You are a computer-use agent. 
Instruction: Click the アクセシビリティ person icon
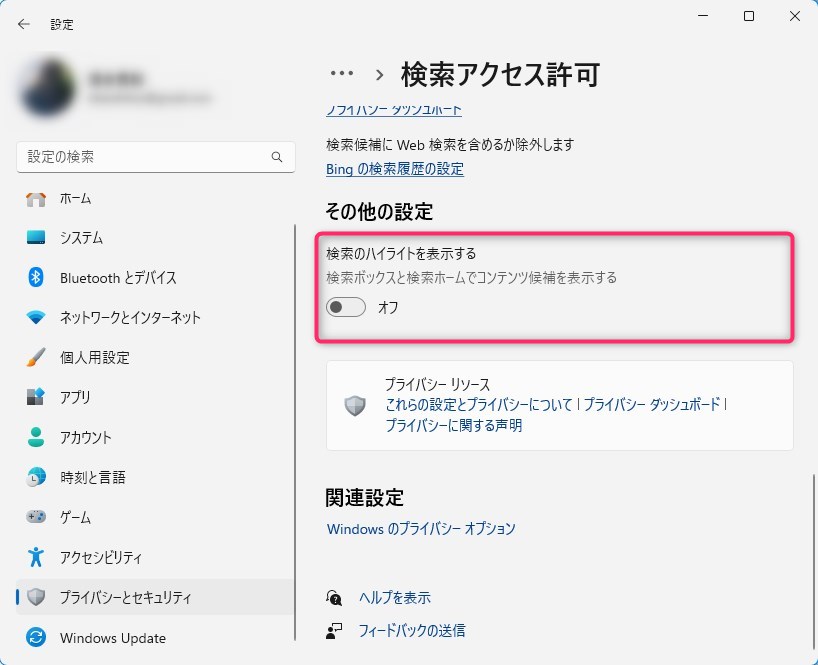point(36,557)
